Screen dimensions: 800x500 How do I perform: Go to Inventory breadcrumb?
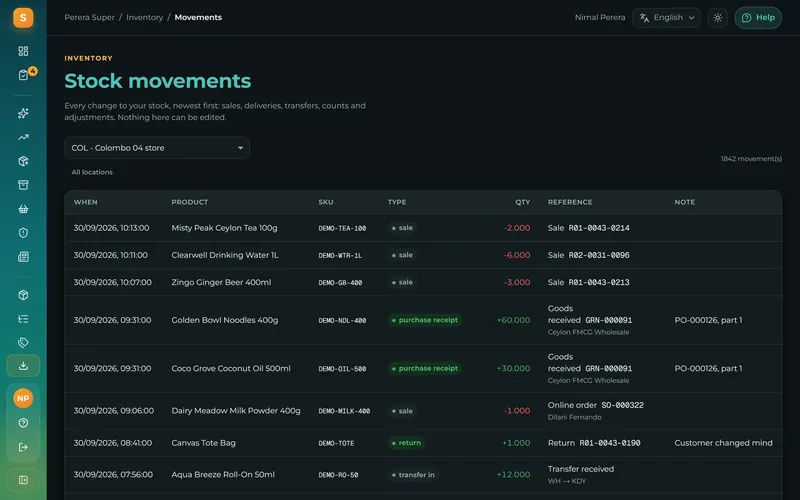tap(144, 17)
